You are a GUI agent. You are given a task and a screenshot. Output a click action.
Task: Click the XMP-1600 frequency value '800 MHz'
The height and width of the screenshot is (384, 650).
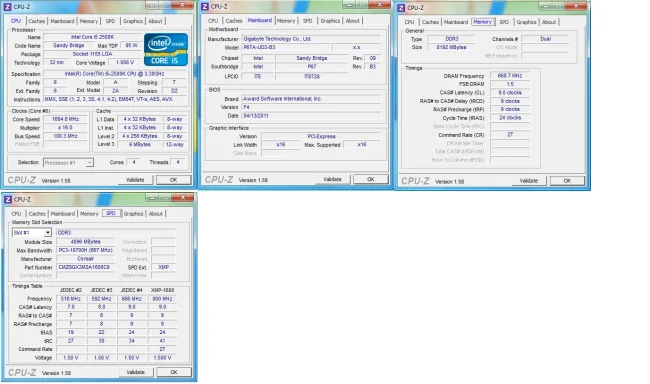162,299
